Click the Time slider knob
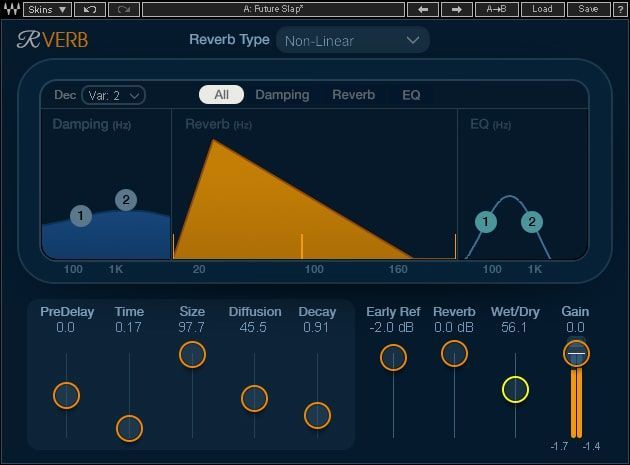 pyautogui.click(x=129, y=428)
